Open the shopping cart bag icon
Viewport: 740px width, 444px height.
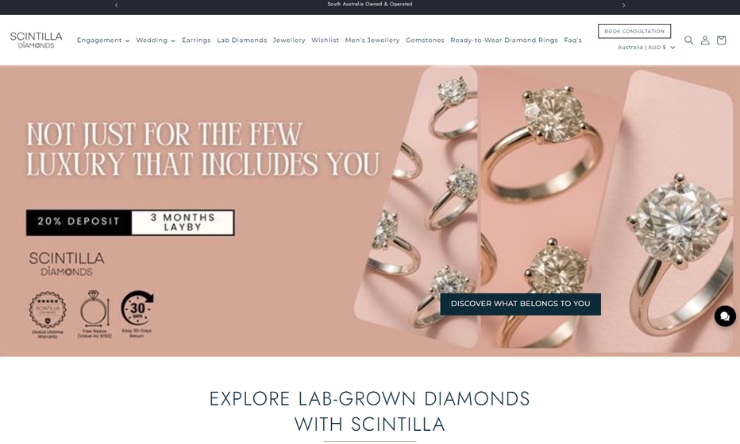tap(721, 40)
